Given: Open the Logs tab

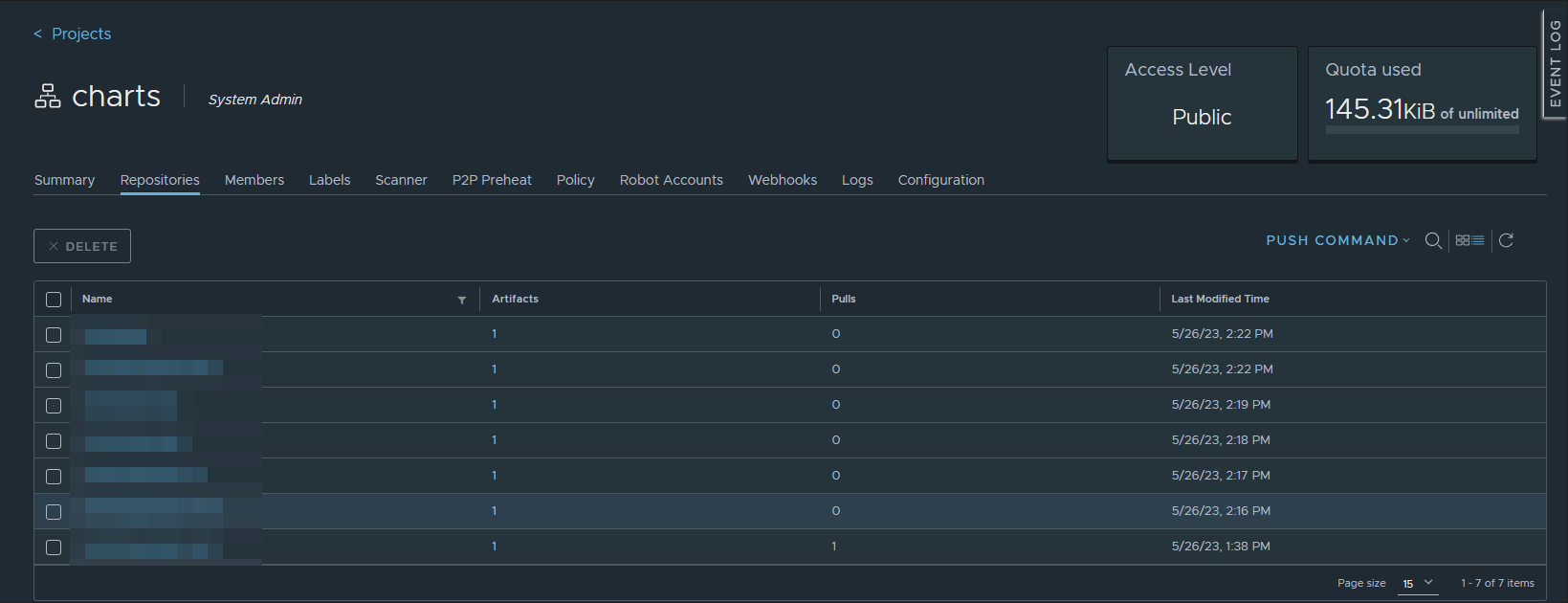Looking at the screenshot, I should click(857, 180).
